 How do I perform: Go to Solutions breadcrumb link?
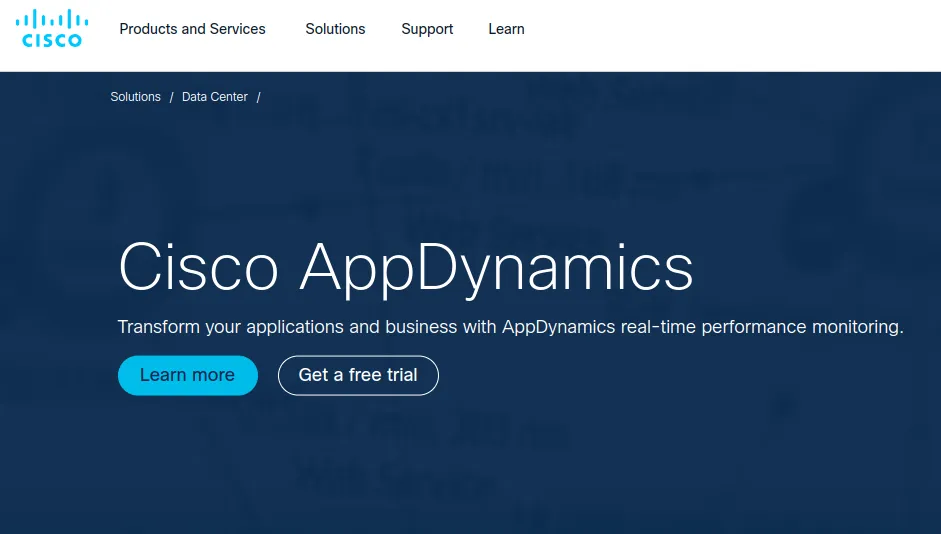tap(136, 97)
